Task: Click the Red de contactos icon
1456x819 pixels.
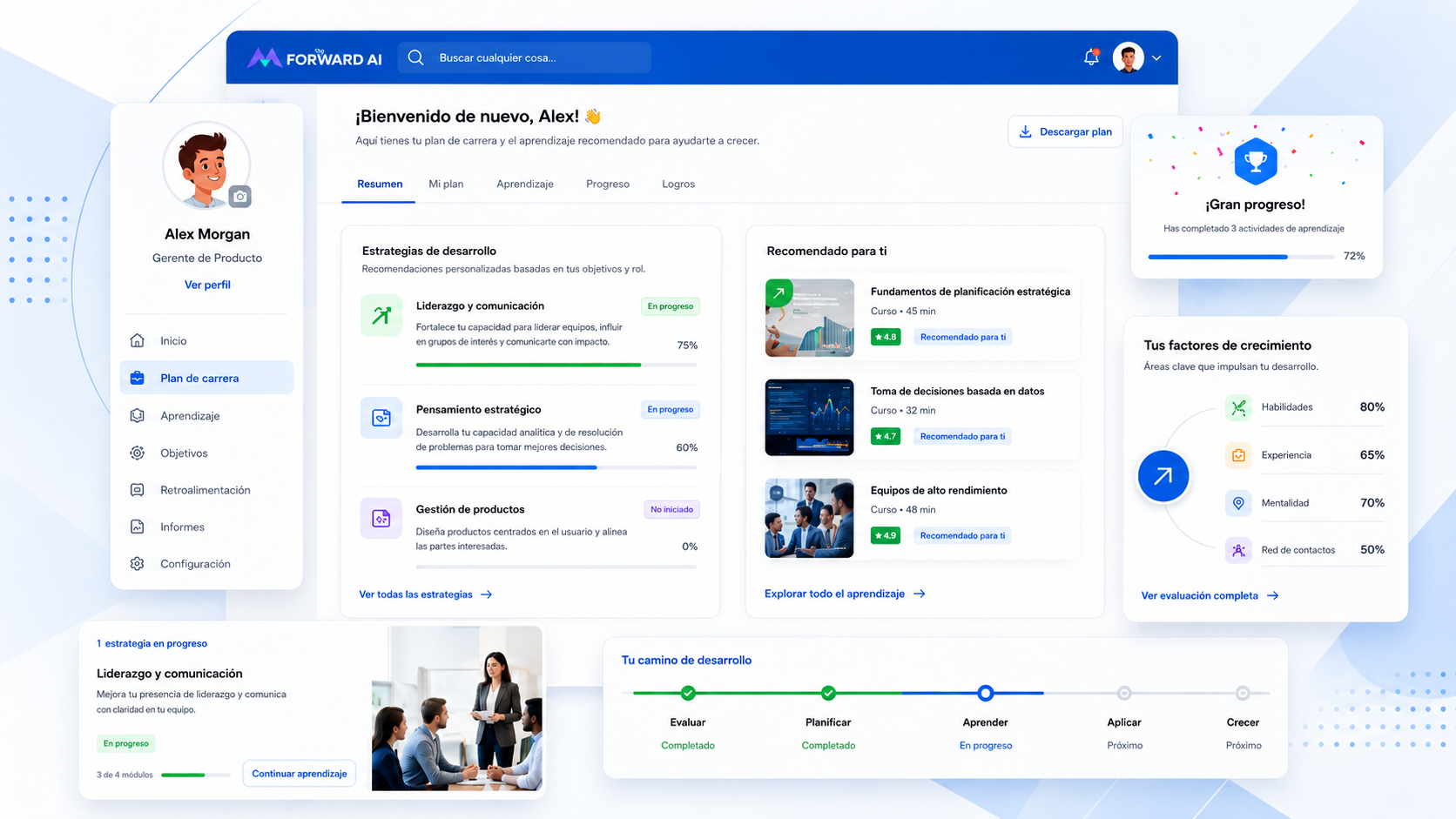Action: click(1238, 550)
